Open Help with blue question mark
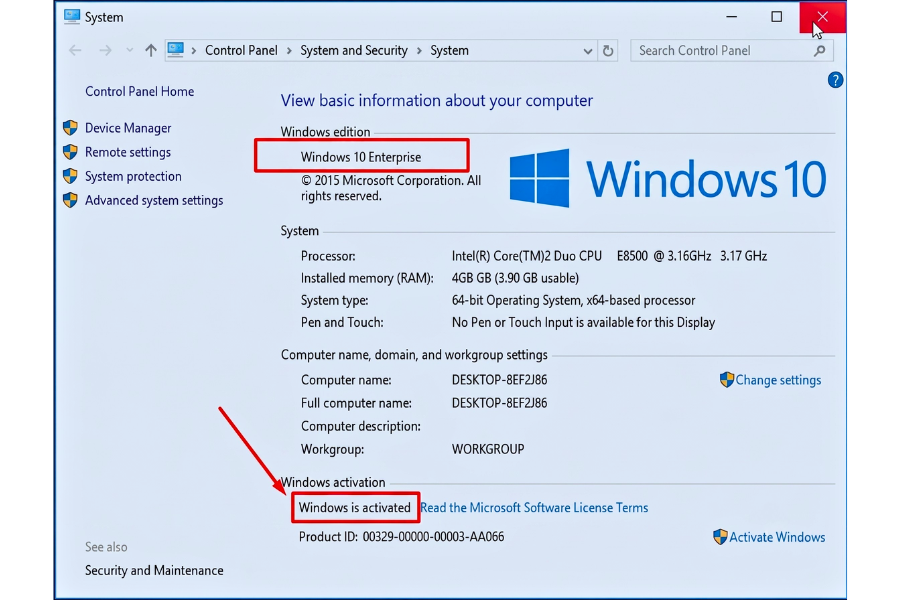900x600 pixels. pyautogui.click(x=835, y=80)
